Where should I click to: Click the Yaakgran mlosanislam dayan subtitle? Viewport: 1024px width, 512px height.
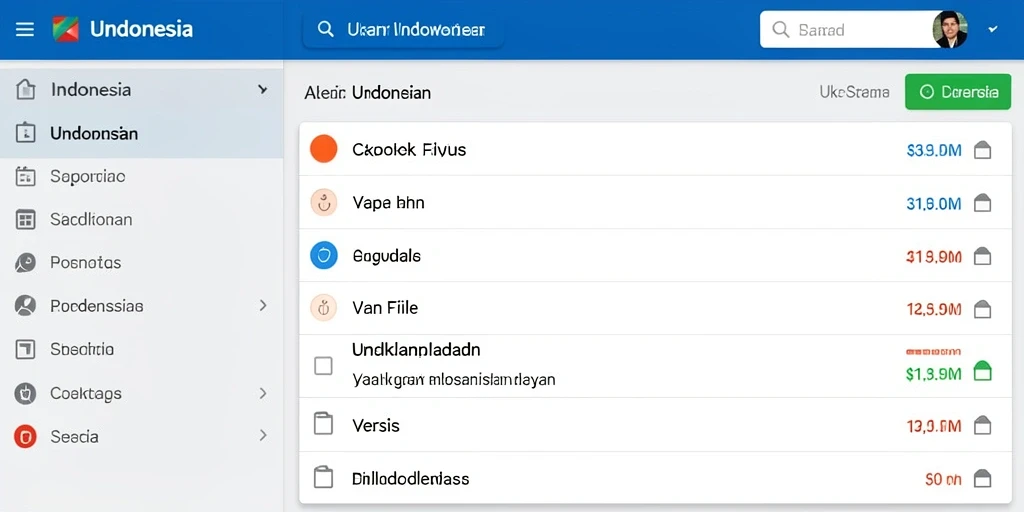click(453, 379)
